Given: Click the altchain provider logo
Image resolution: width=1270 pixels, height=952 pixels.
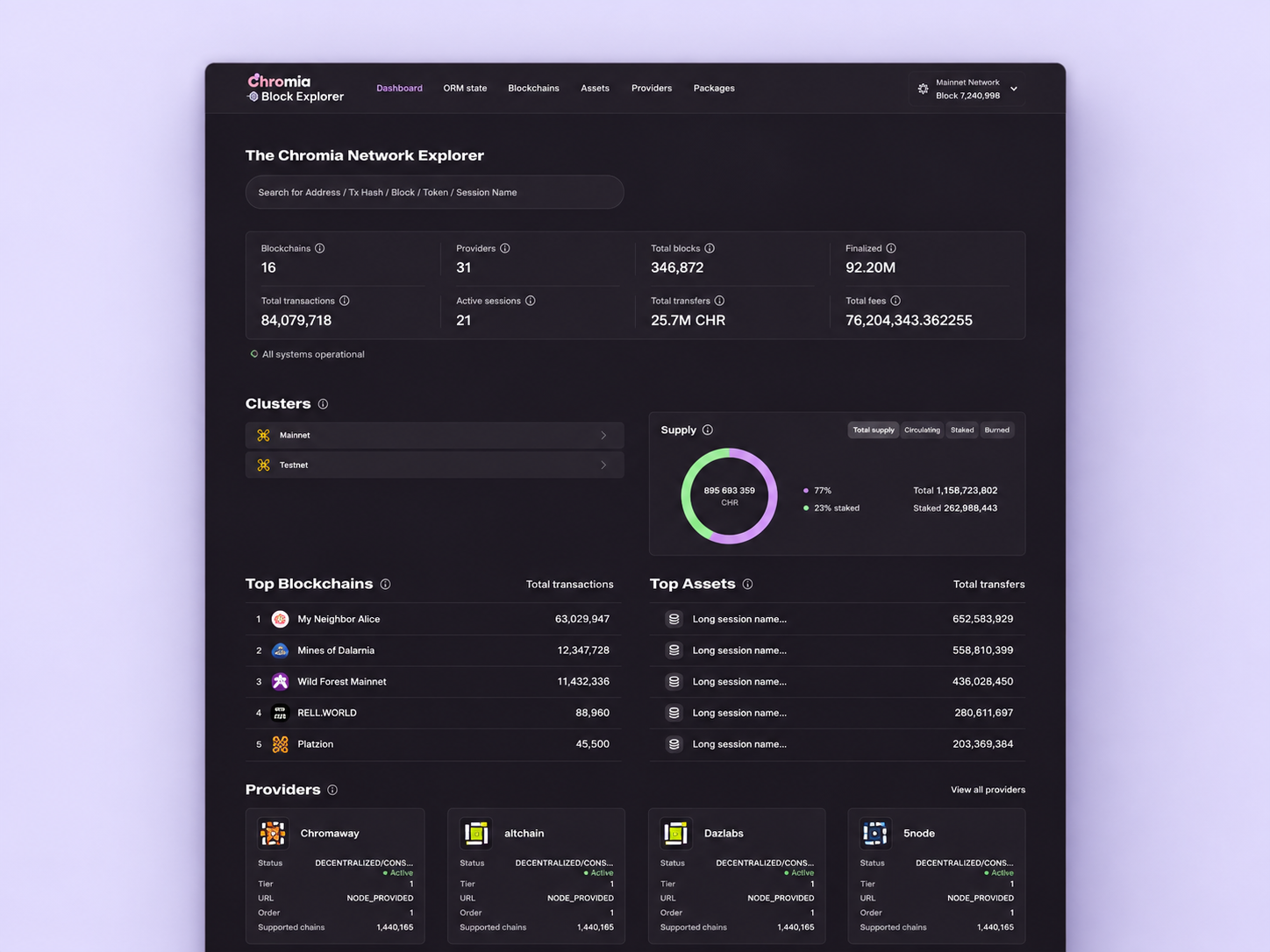Looking at the screenshot, I should [476, 833].
